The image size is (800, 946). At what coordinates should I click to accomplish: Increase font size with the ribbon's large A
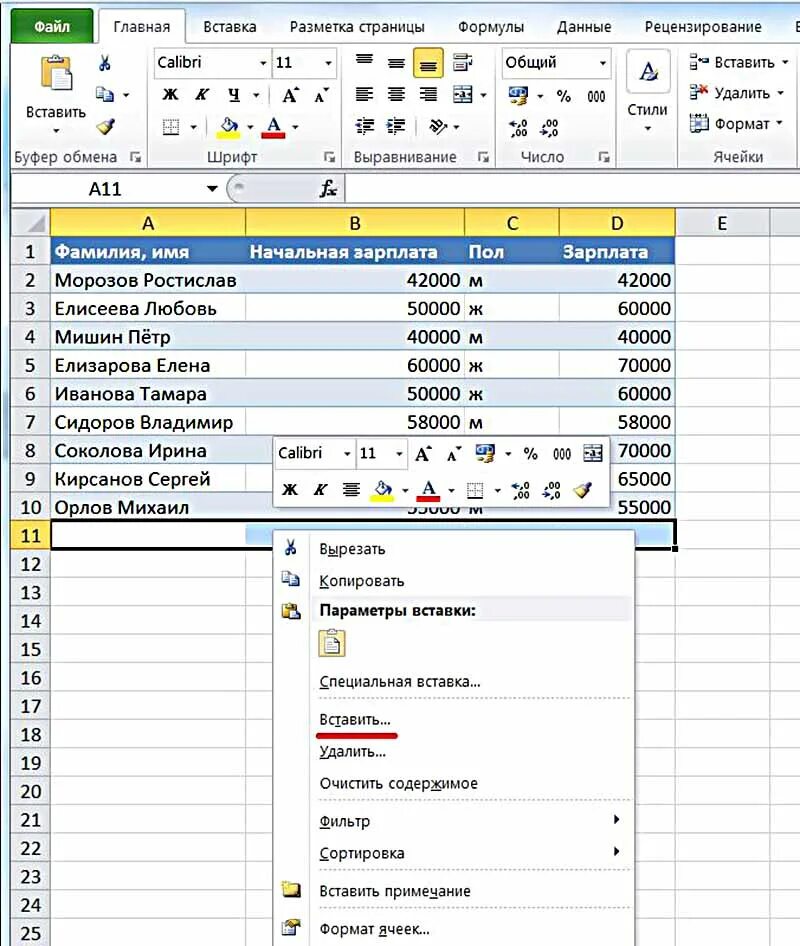coord(290,95)
